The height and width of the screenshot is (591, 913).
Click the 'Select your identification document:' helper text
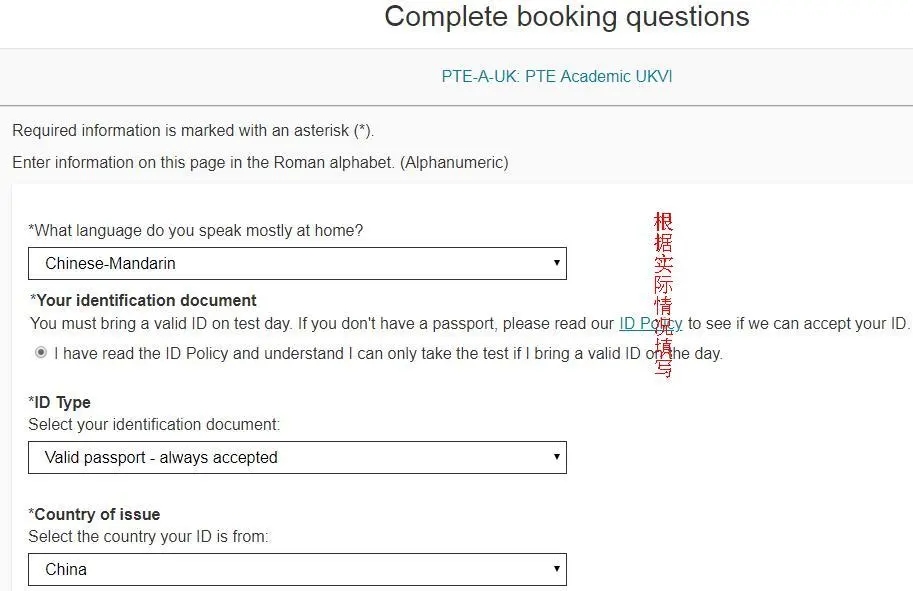154,424
